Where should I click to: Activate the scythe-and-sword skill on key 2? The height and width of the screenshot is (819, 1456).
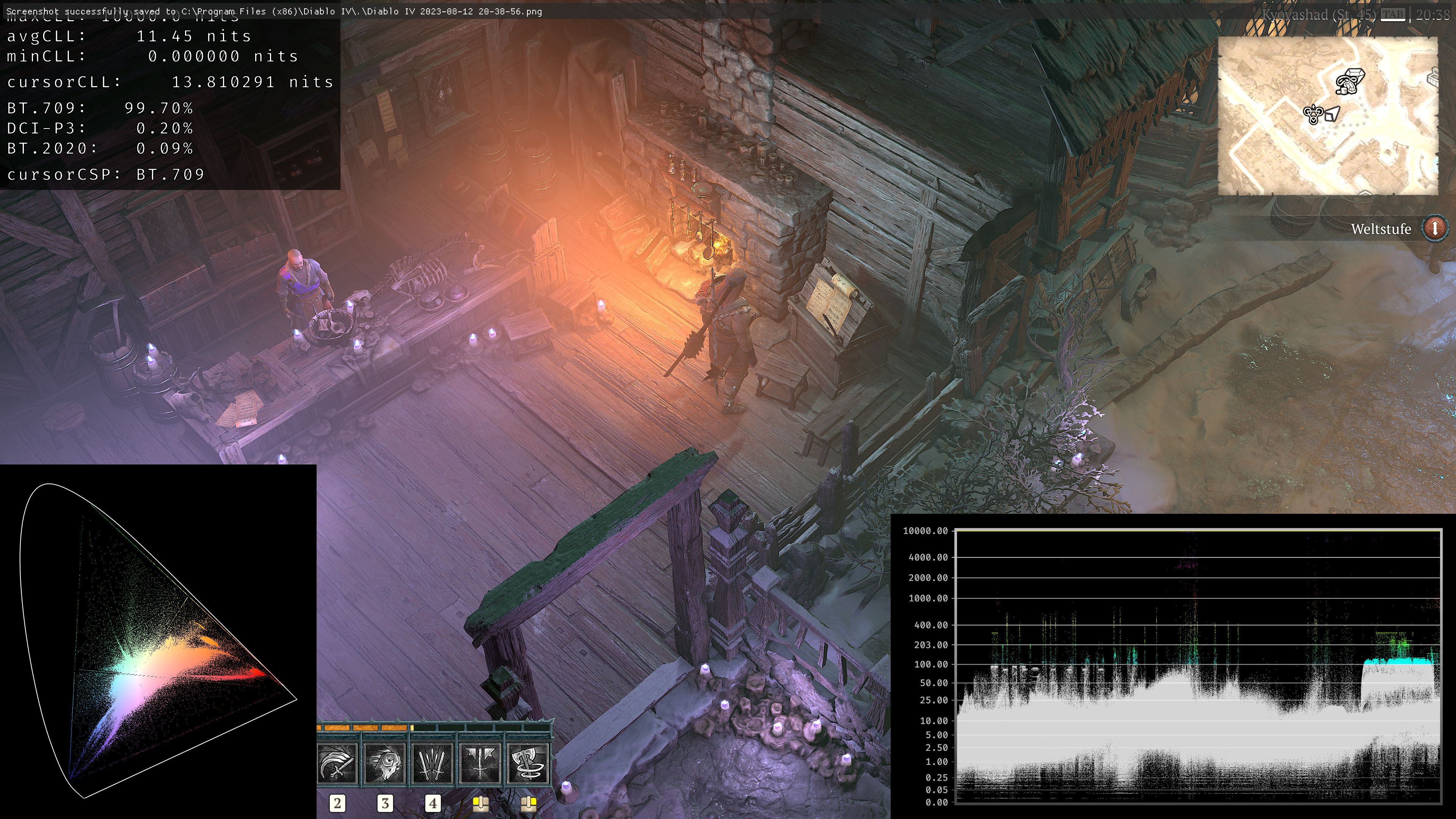tap(337, 764)
